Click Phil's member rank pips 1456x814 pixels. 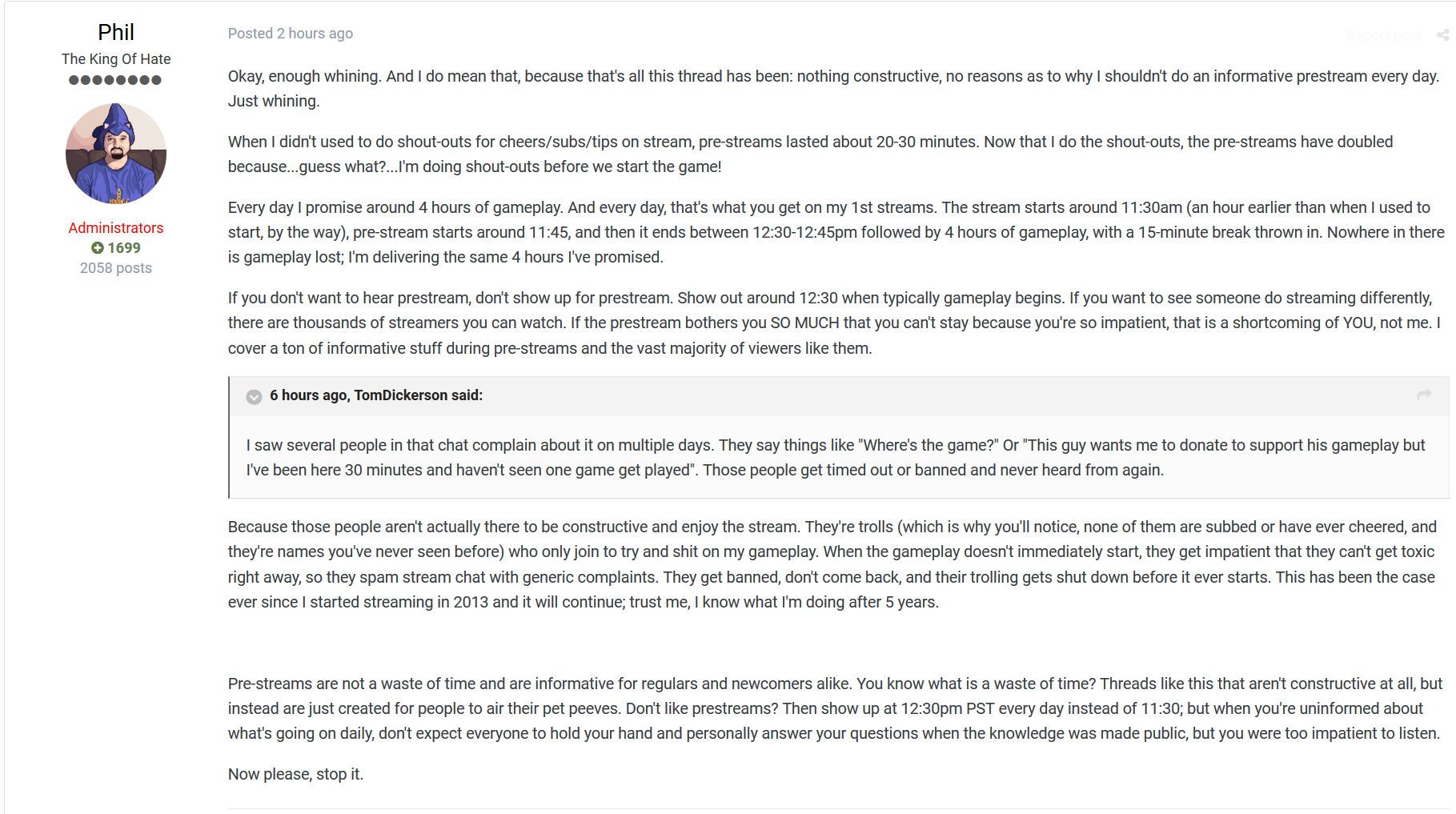coord(115,80)
